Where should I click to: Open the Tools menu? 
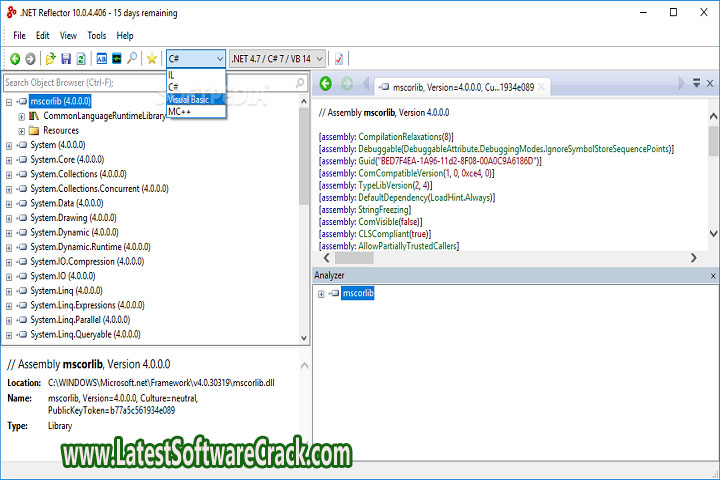[97, 35]
